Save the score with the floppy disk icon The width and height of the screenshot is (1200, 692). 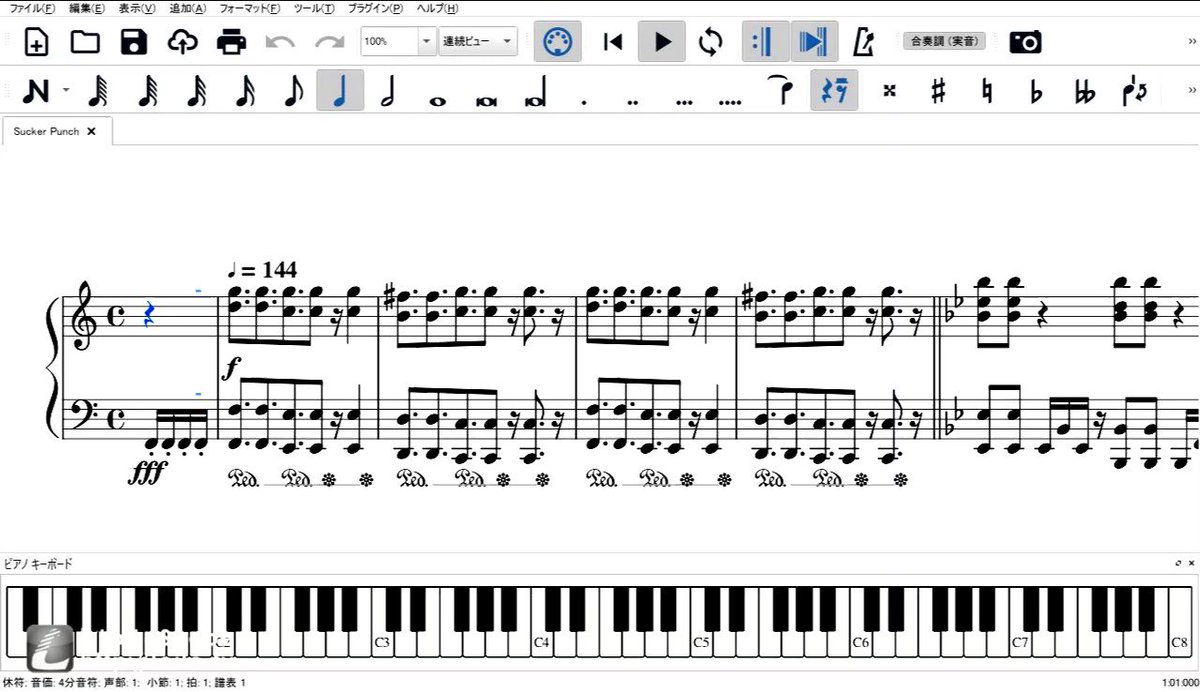134,42
